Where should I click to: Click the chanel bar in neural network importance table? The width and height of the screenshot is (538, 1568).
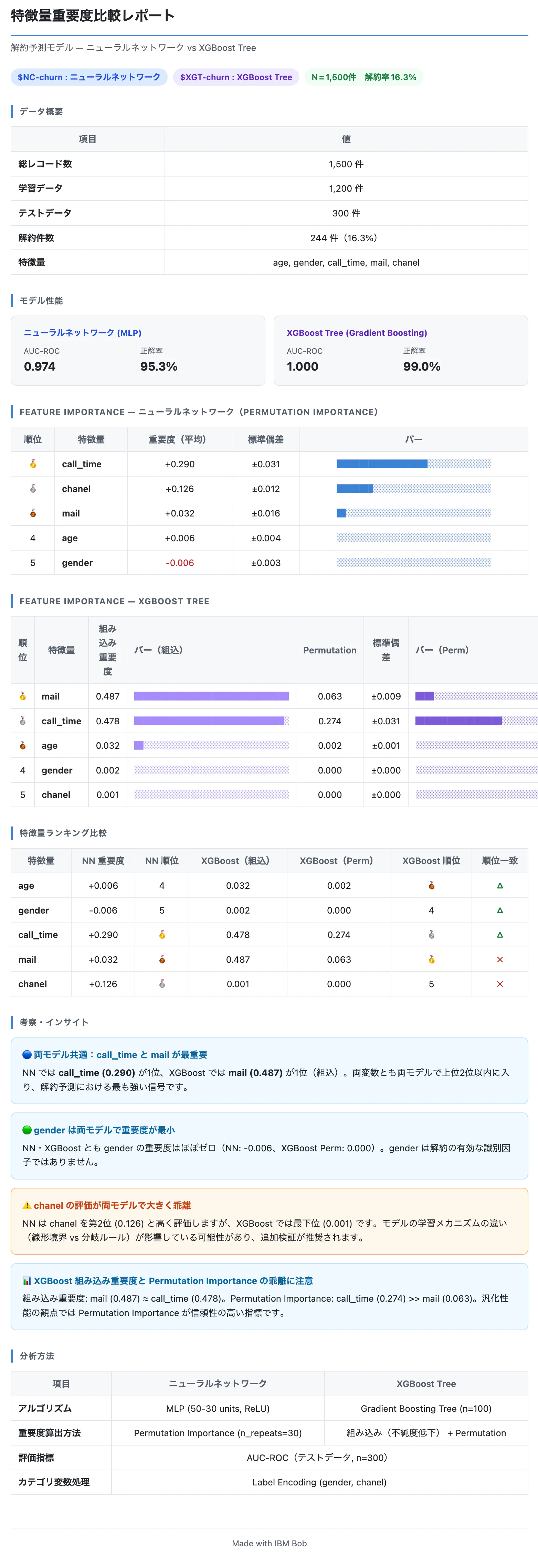414,489
